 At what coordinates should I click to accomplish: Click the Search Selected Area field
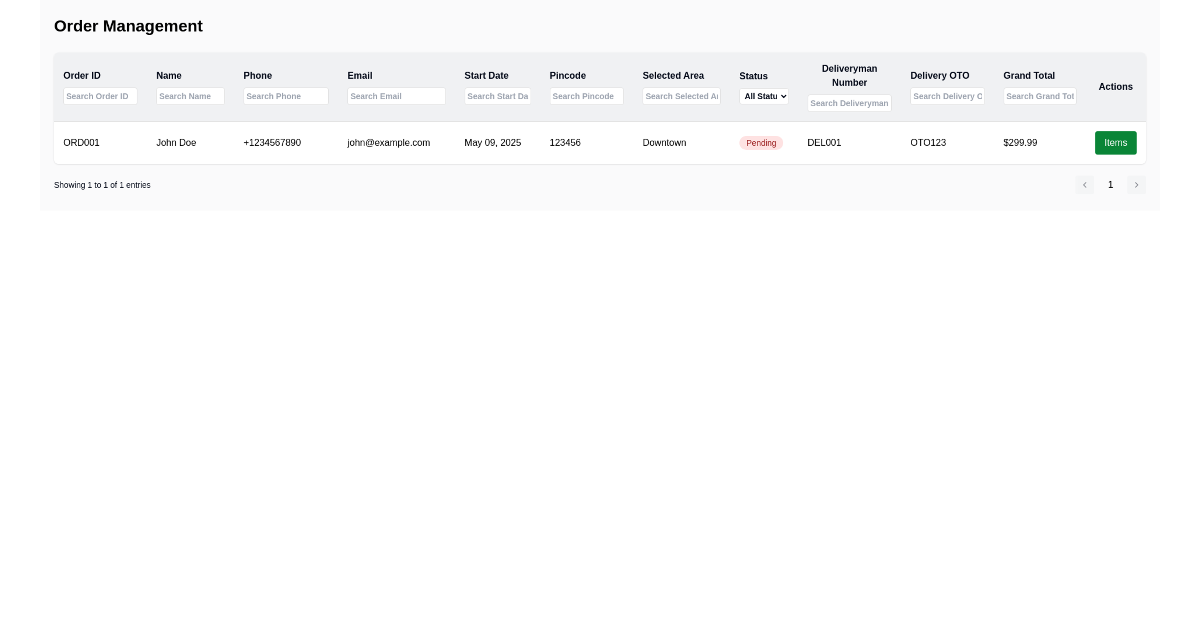click(x=681, y=96)
